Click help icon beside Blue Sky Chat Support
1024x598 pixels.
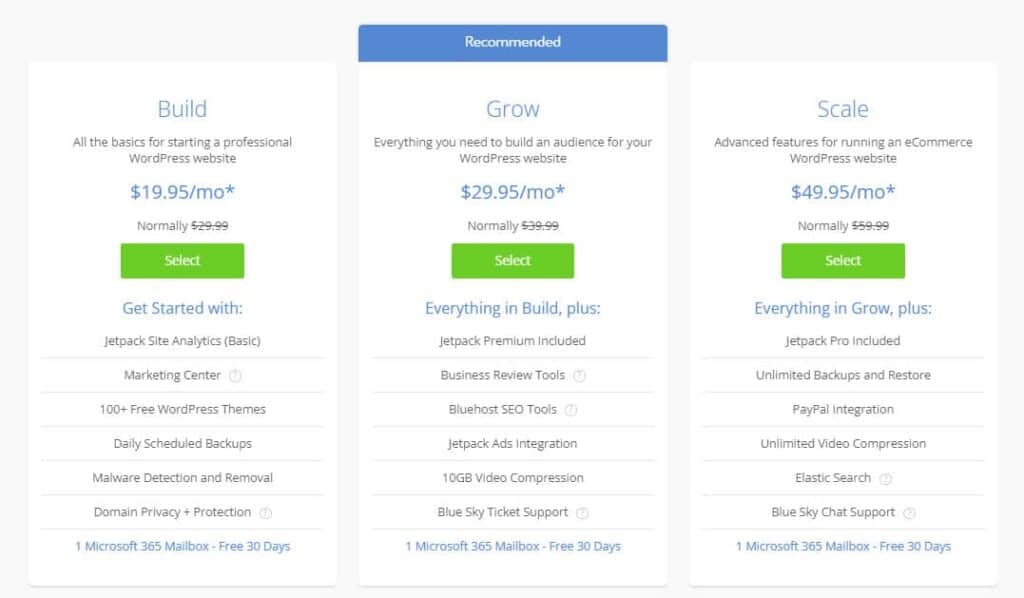point(909,512)
